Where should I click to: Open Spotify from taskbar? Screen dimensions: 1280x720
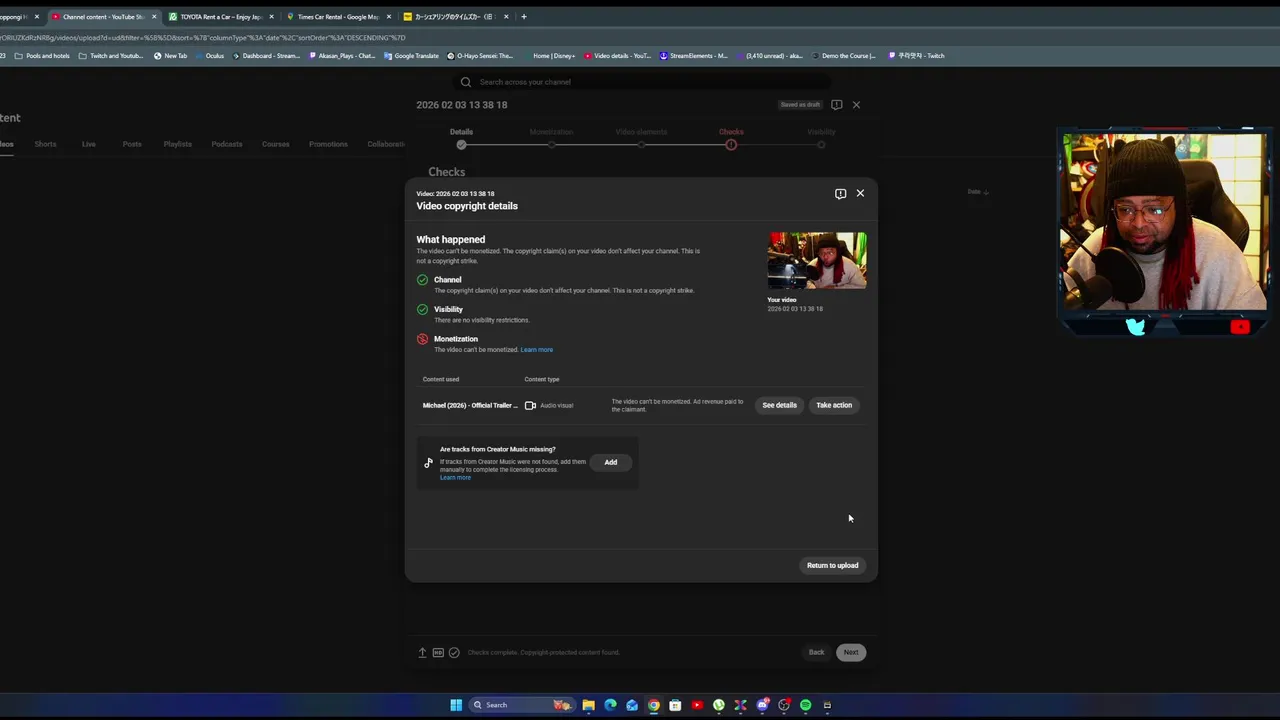805,705
